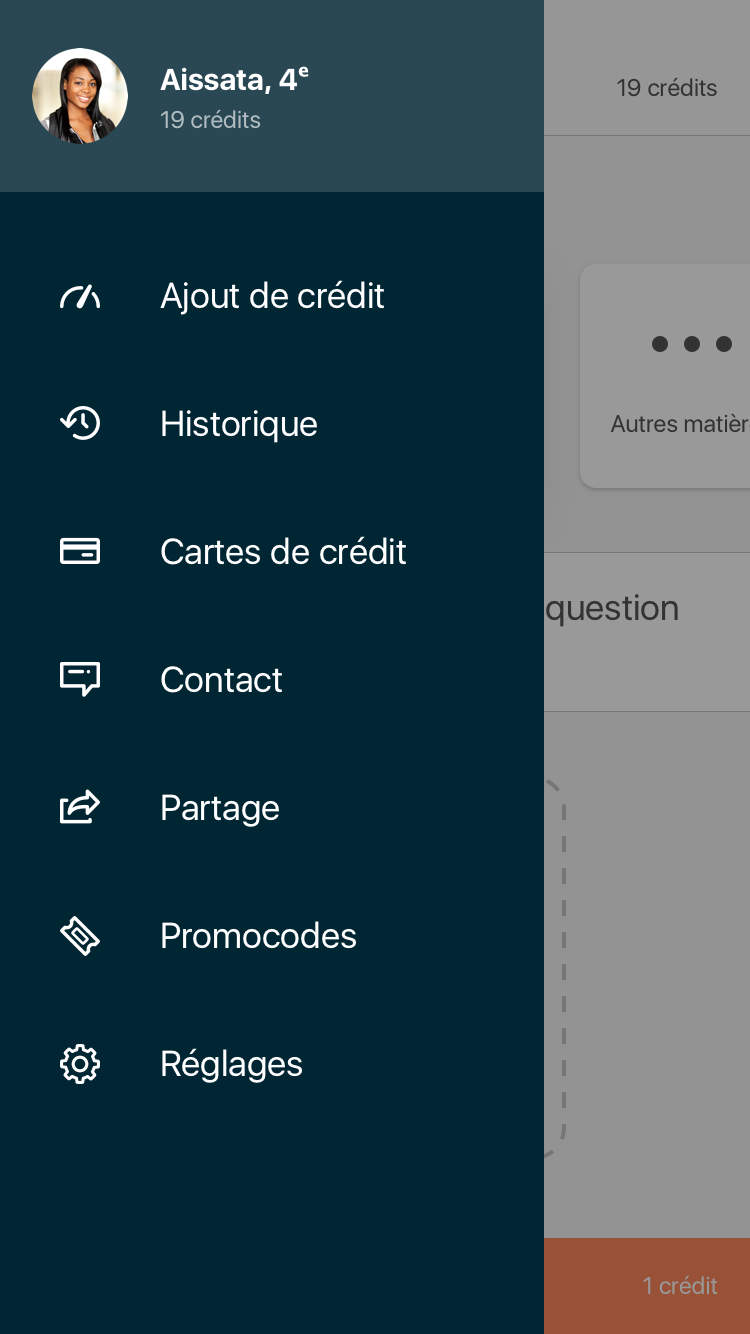This screenshot has height=1334, width=750.
Task: Click the speedometer icon beside Ajout de crédit
Action: coord(80,296)
